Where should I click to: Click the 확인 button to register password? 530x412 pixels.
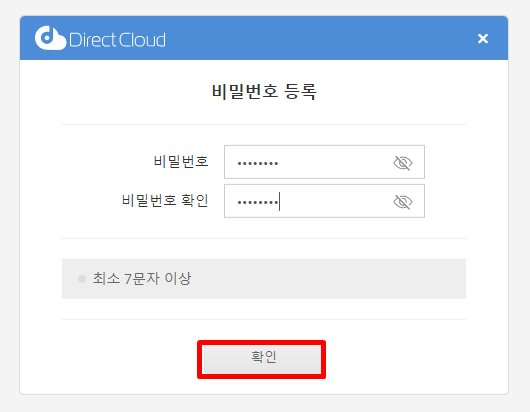coord(262,359)
